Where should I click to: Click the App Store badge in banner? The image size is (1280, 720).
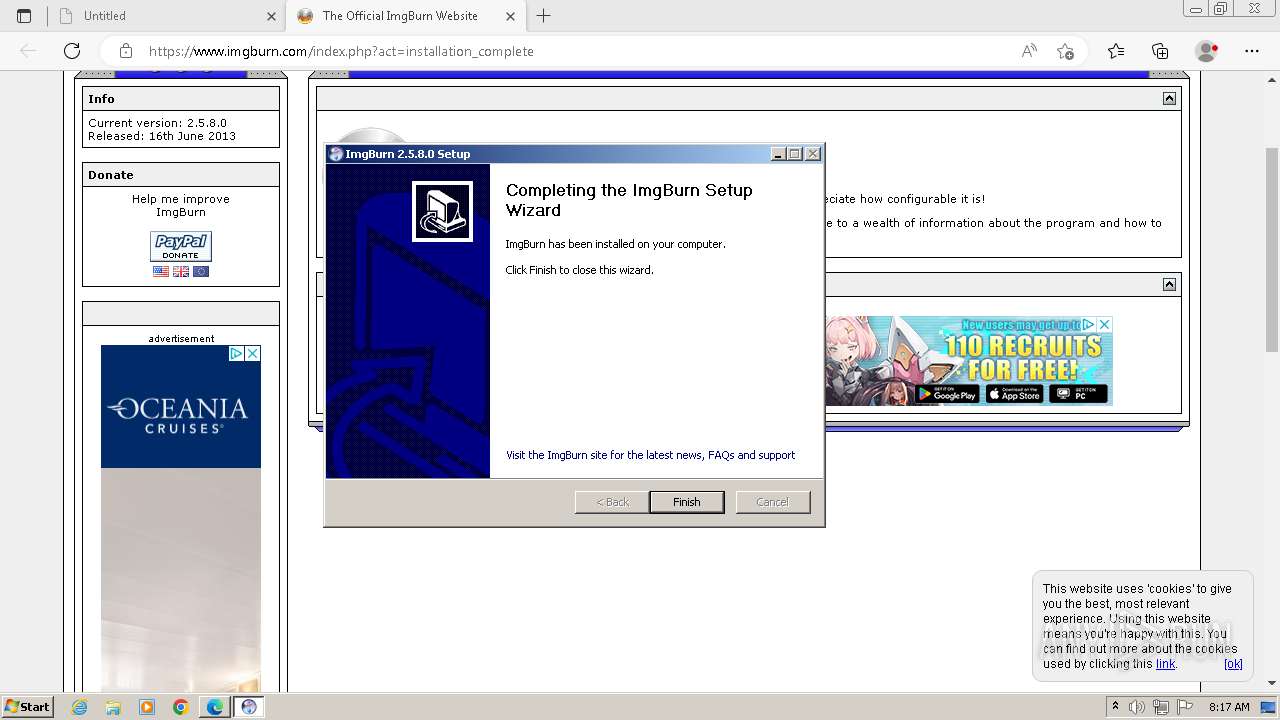tap(1015, 394)
